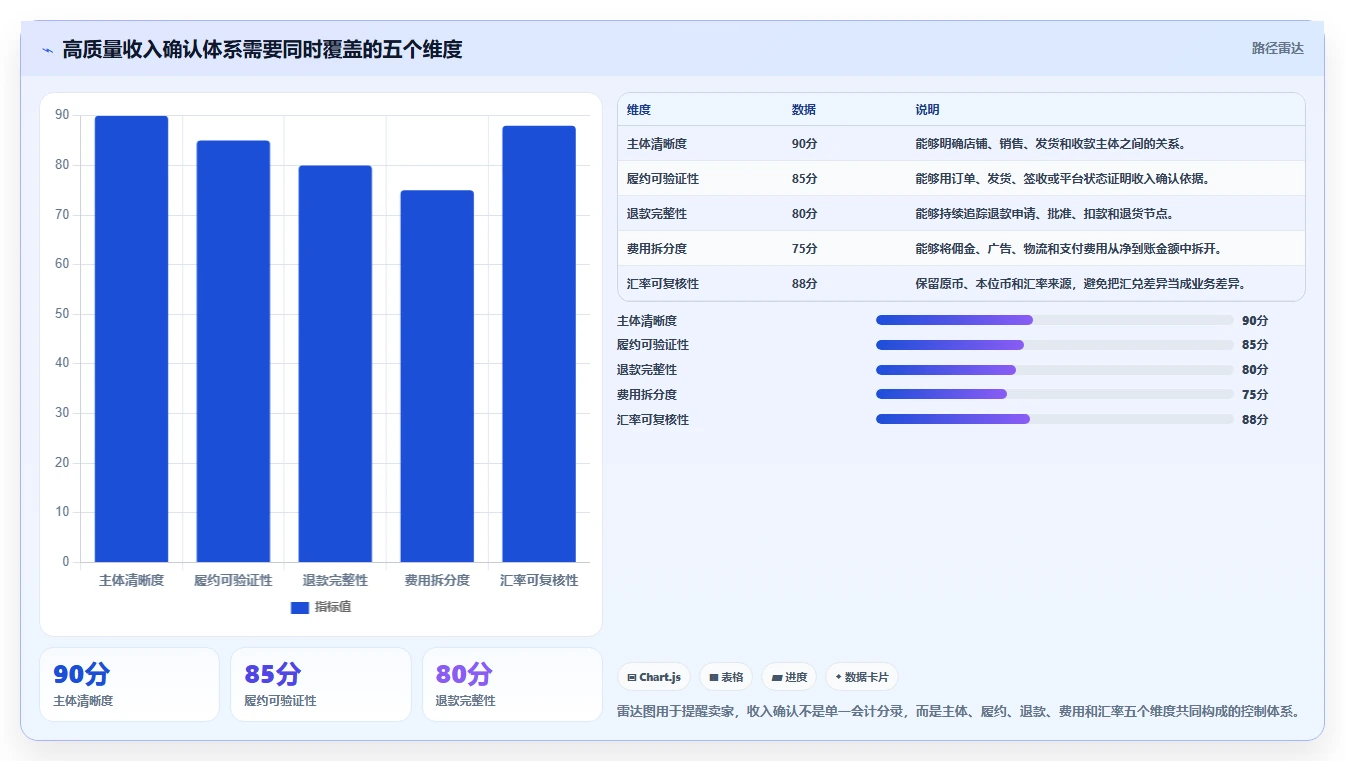Select the 汇率可复核性 table row cell
This screenshot has width=1345, height=761.
(x=663, y=284)
